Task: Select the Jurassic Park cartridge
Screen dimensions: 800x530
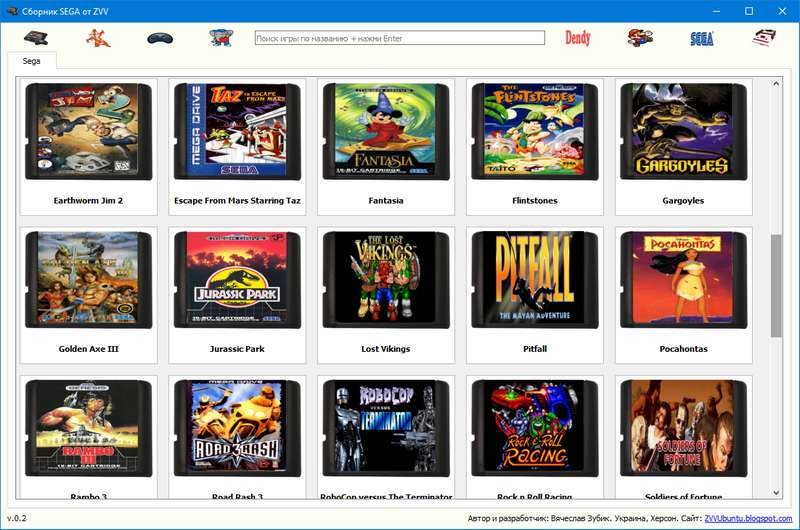Action: 237,278
